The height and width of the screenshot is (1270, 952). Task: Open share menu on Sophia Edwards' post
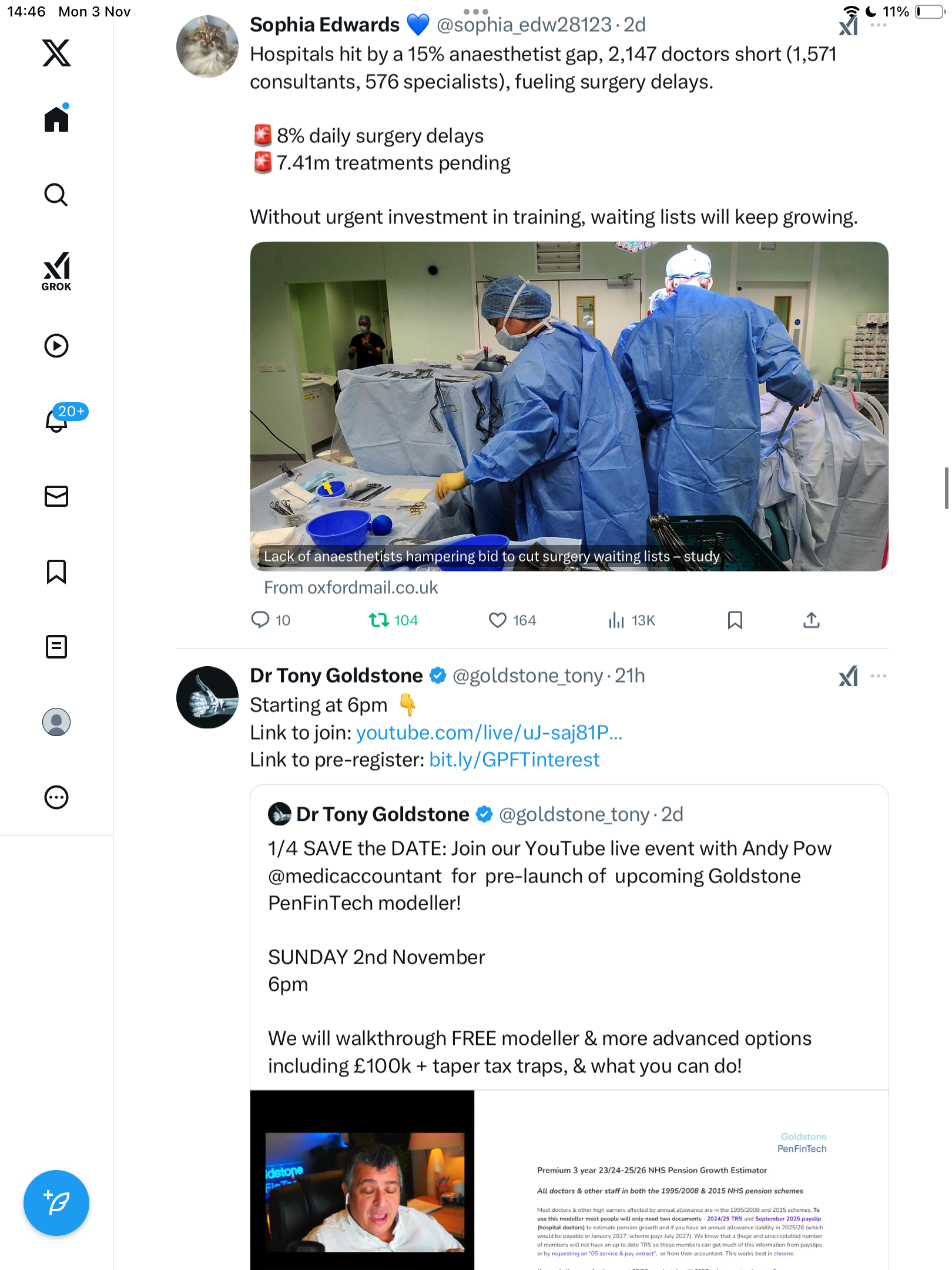(x=812, y=620)
